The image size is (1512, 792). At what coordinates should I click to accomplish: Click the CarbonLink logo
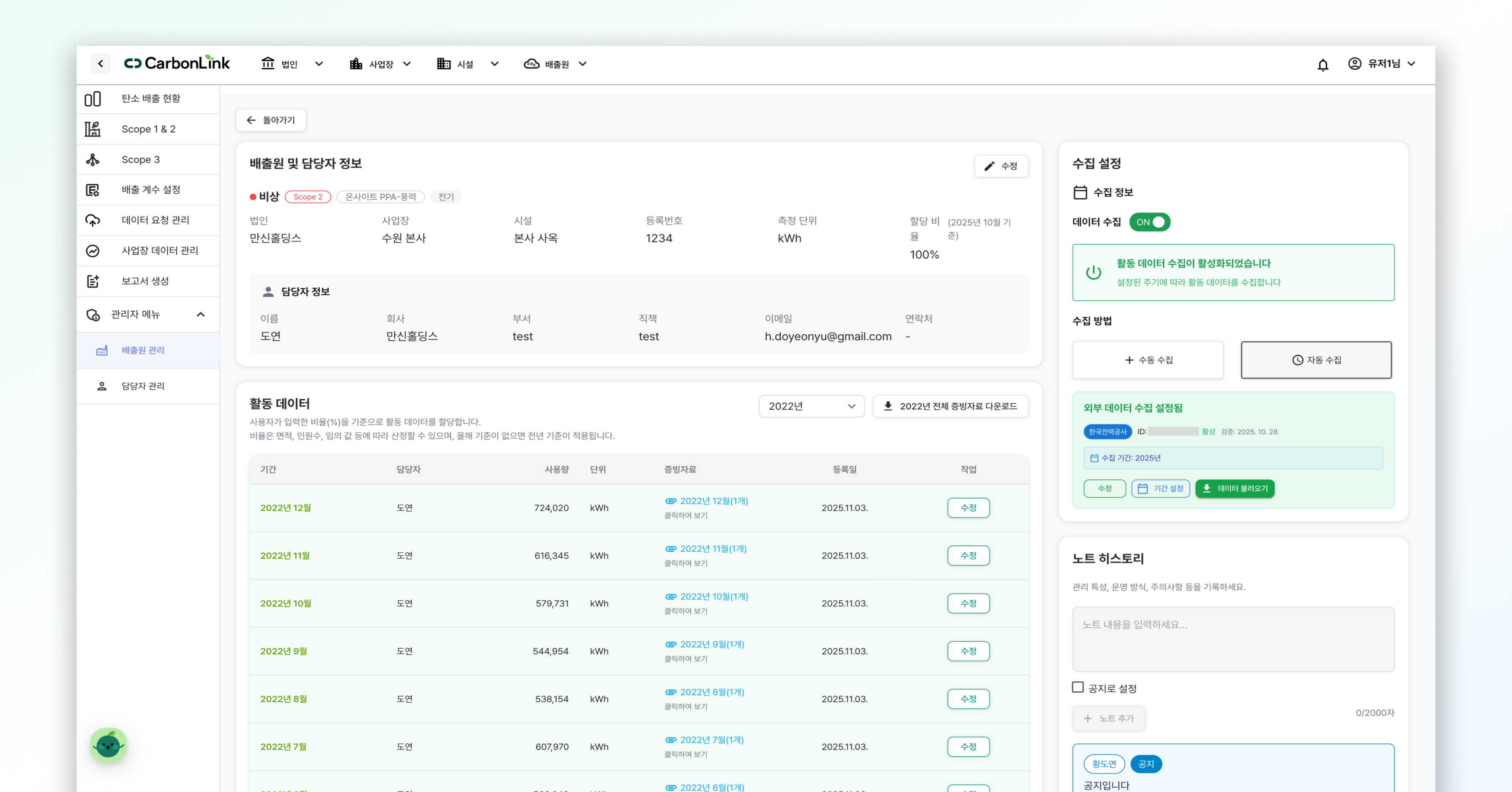(177, 63)
